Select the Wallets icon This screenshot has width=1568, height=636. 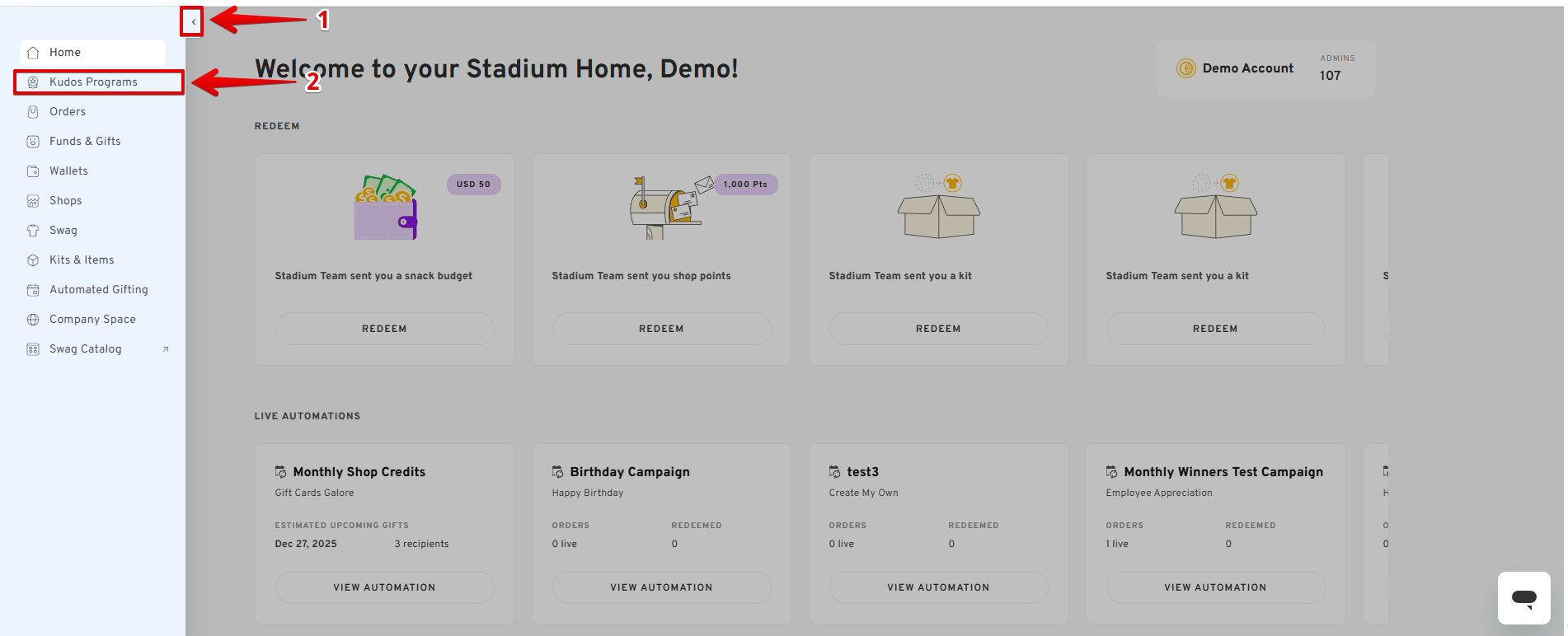coord(33,171)
